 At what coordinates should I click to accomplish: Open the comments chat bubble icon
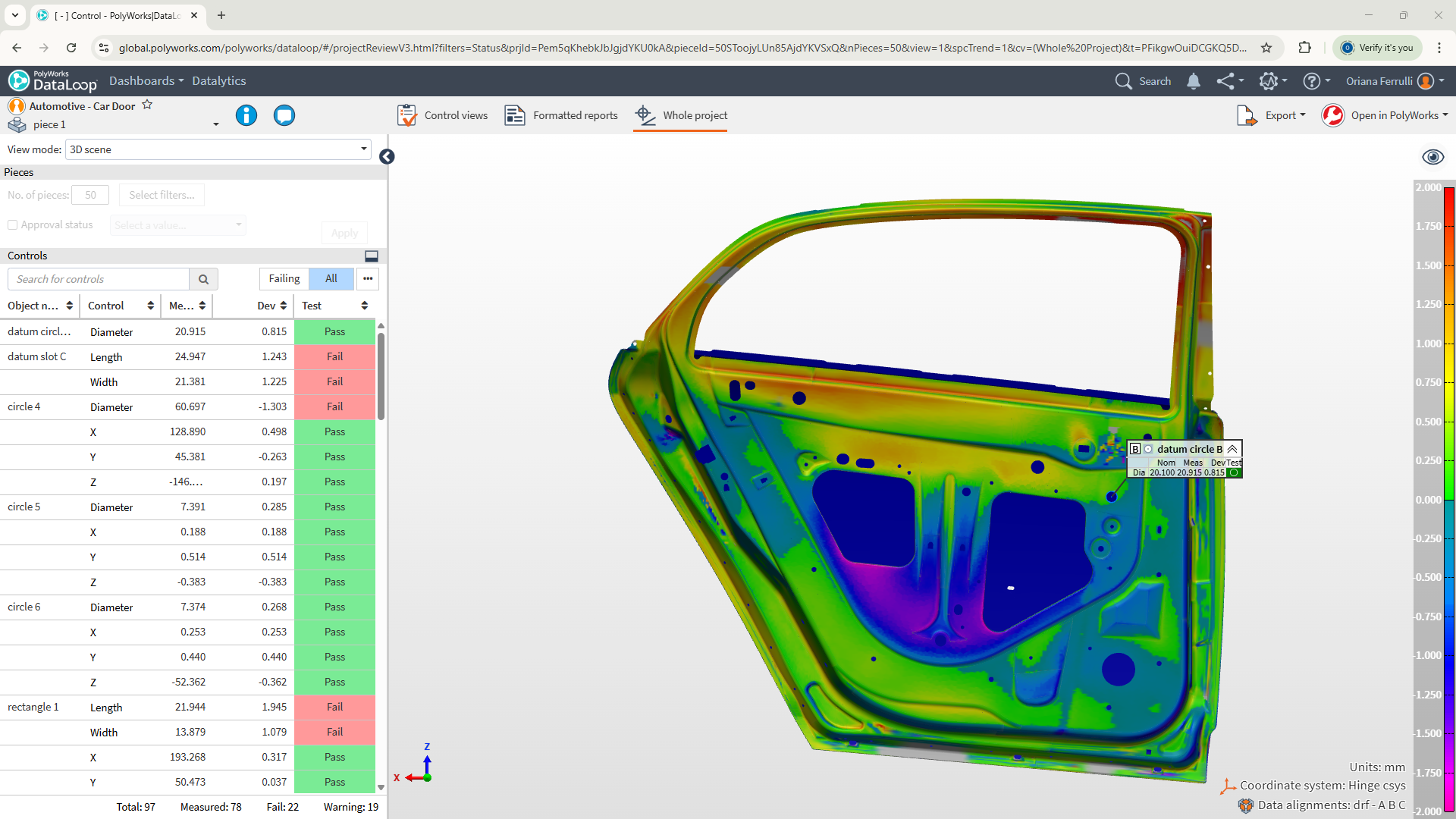pyautogui.click(x=284, y=115)
